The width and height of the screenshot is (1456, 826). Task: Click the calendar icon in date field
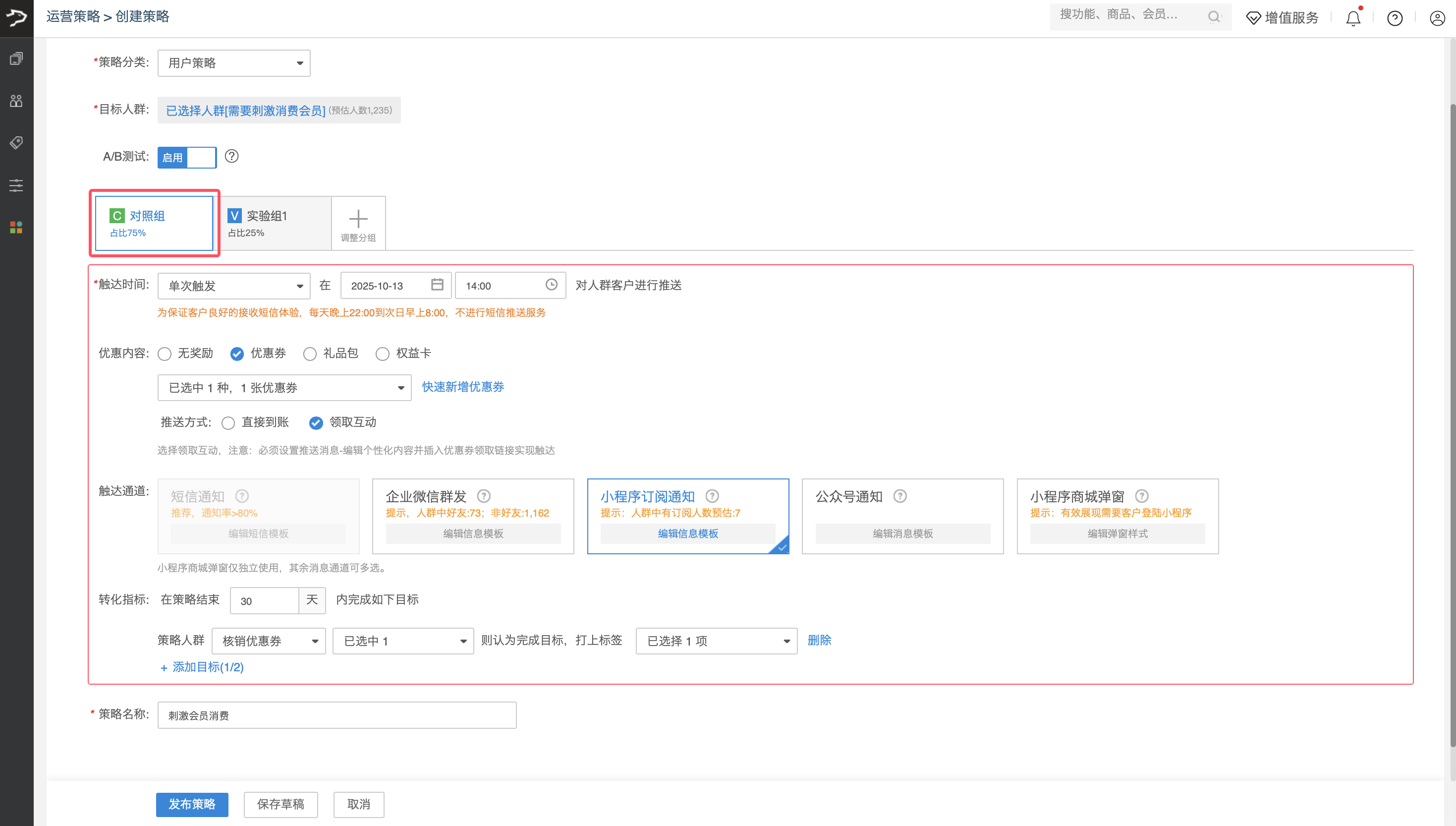point(437,285)
